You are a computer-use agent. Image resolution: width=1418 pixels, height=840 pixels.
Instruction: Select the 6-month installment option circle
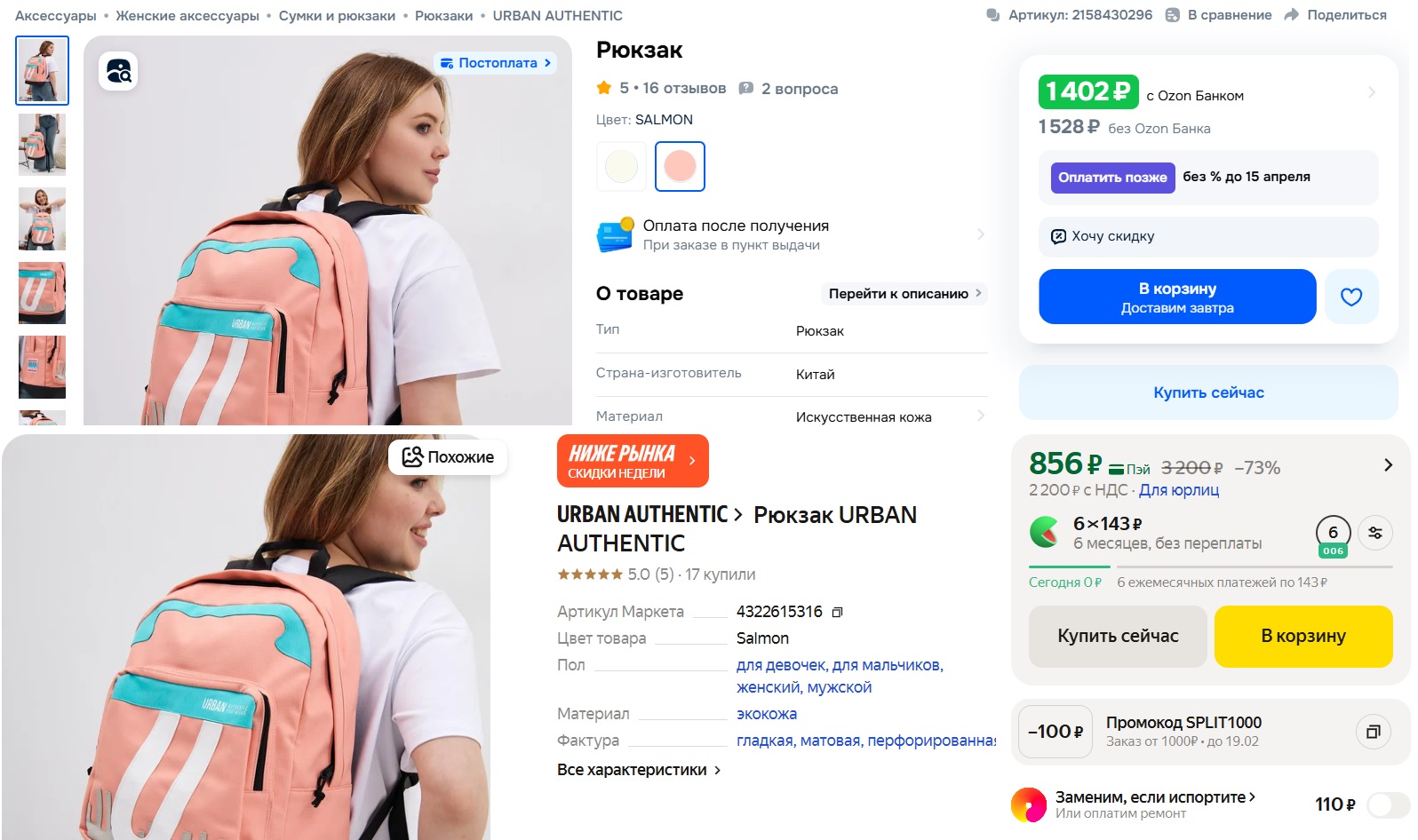(x=1333, y=533)
